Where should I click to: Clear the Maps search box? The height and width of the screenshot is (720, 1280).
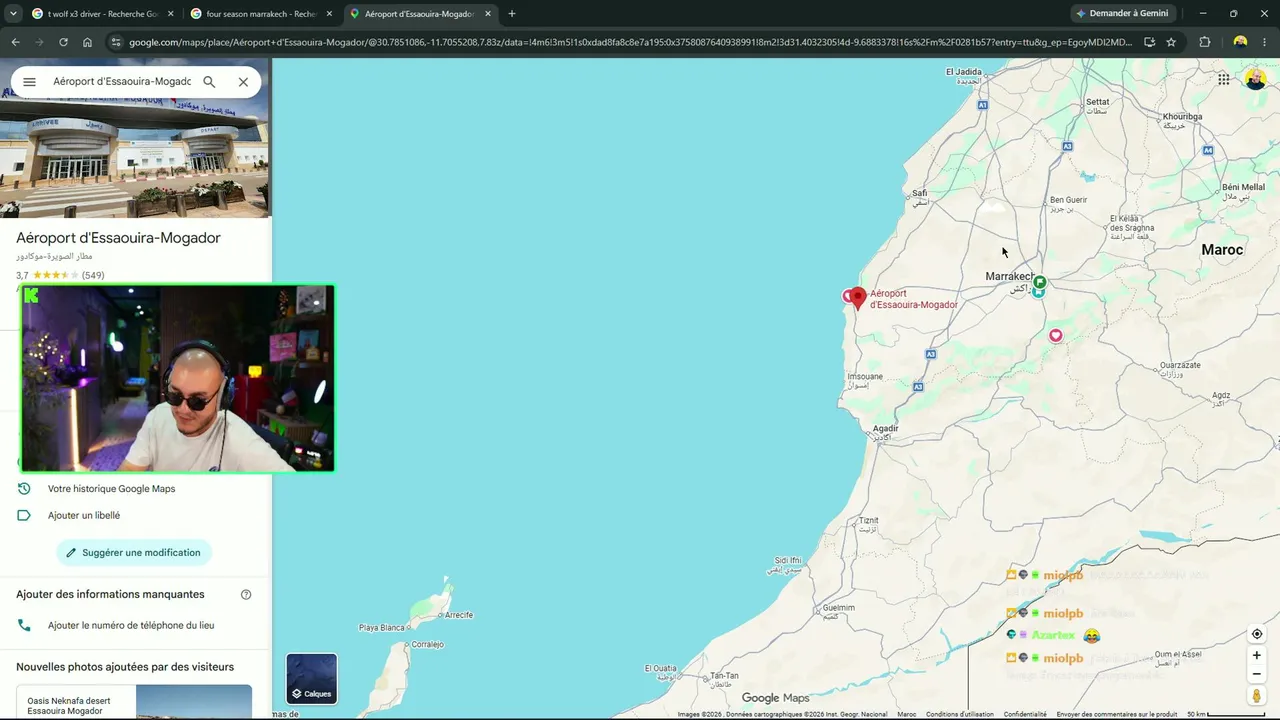(243, 82)
